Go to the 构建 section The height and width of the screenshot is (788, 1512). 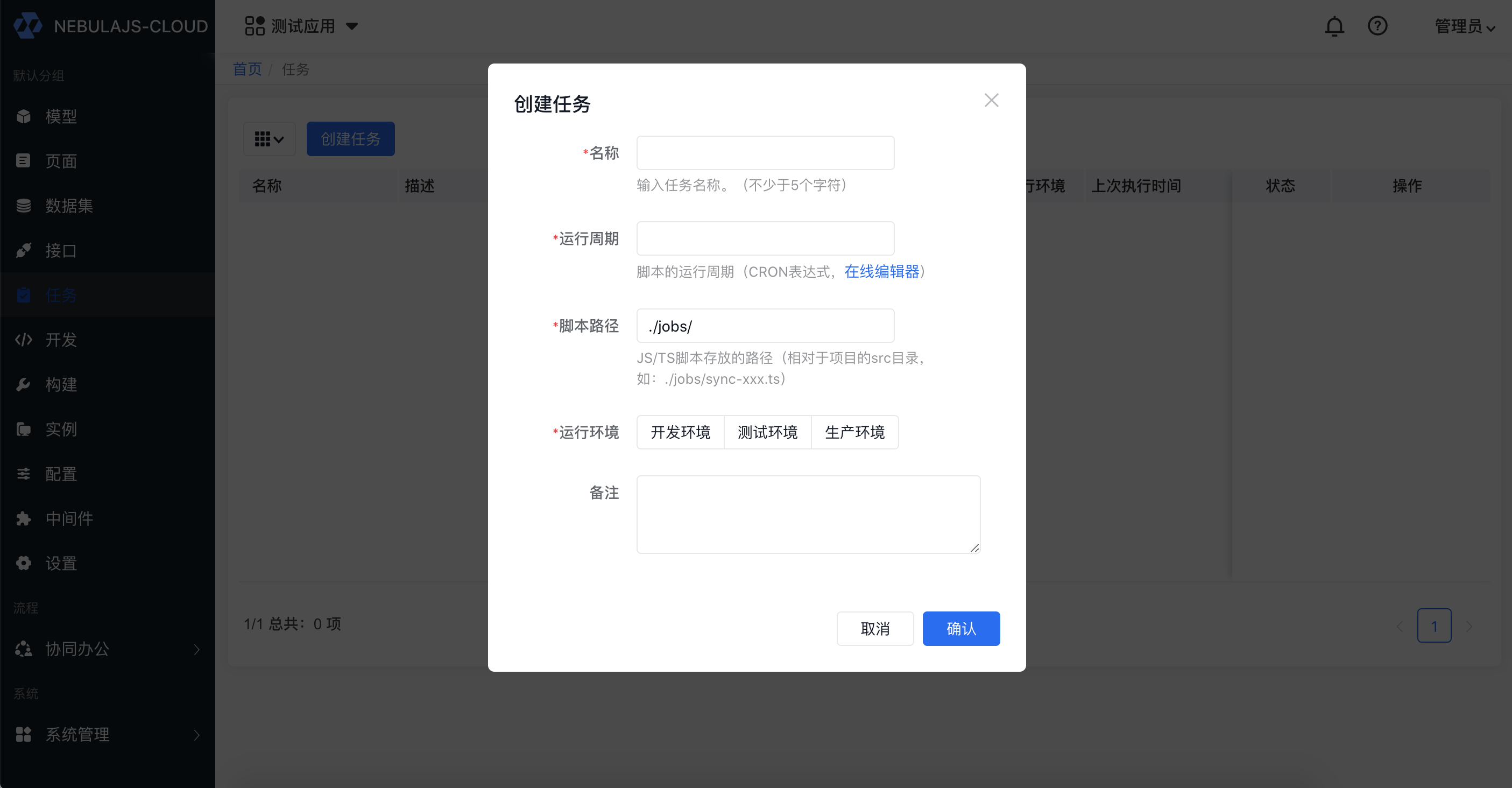(x=60, y=385)
